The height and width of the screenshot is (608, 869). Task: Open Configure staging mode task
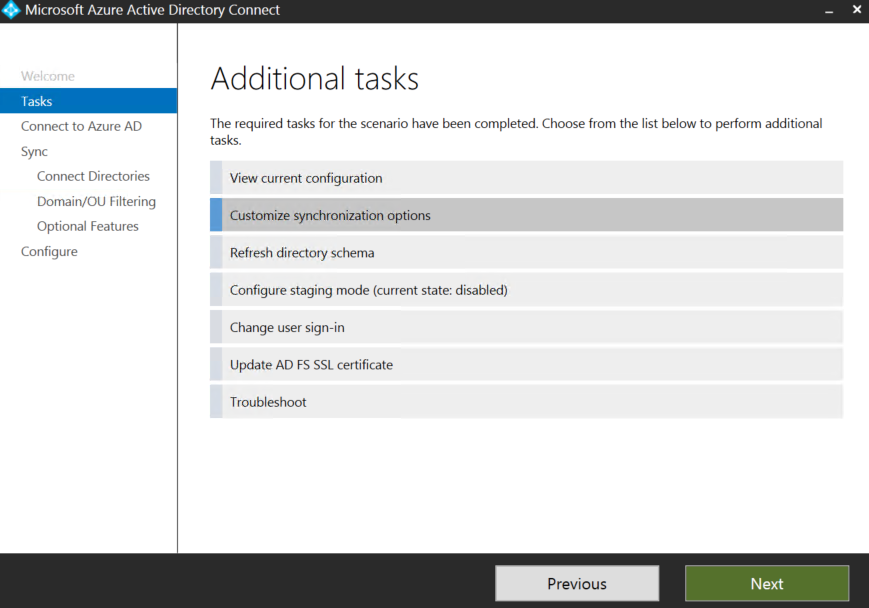(x=526, y=290)
